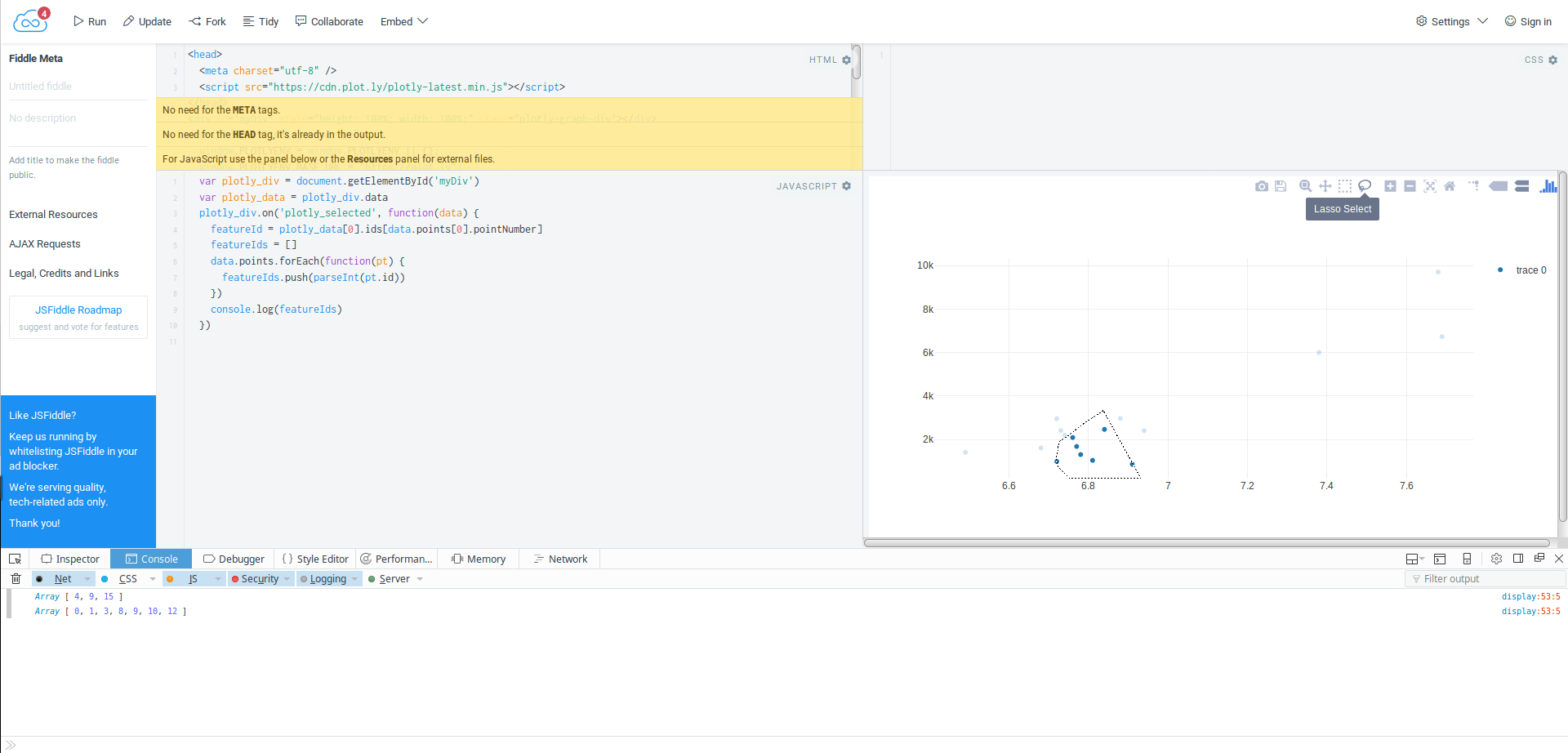Clear the console with trash icon

point(16,579)
